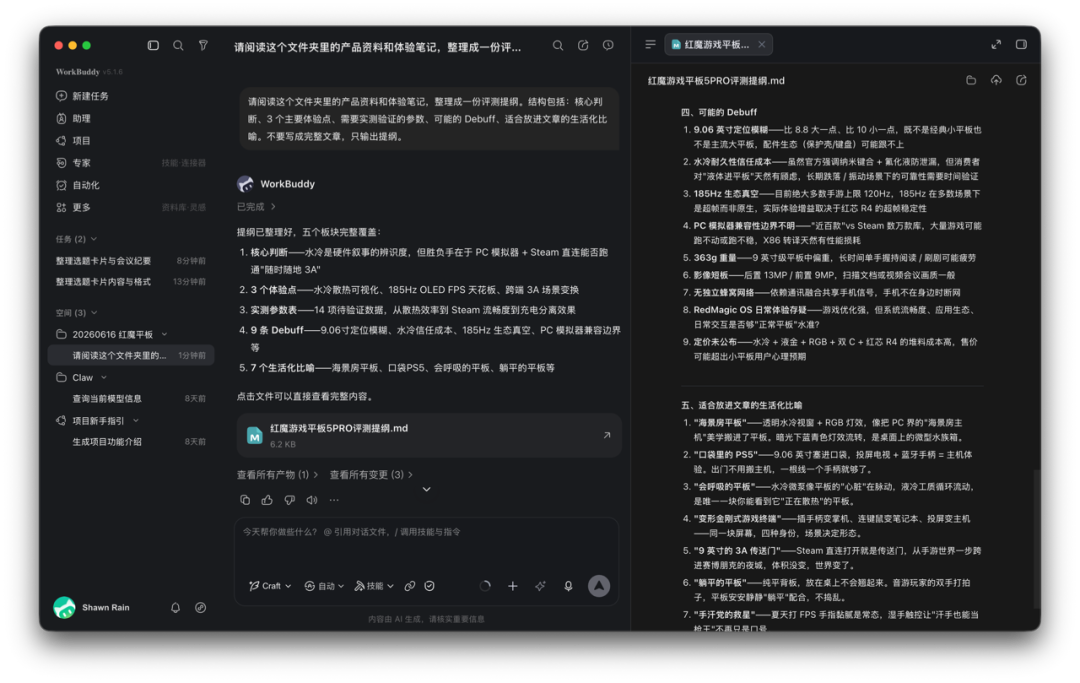Open the Craft mode dropdown
The height and width of the screenshot is (683, 1080).
point(270,586)
